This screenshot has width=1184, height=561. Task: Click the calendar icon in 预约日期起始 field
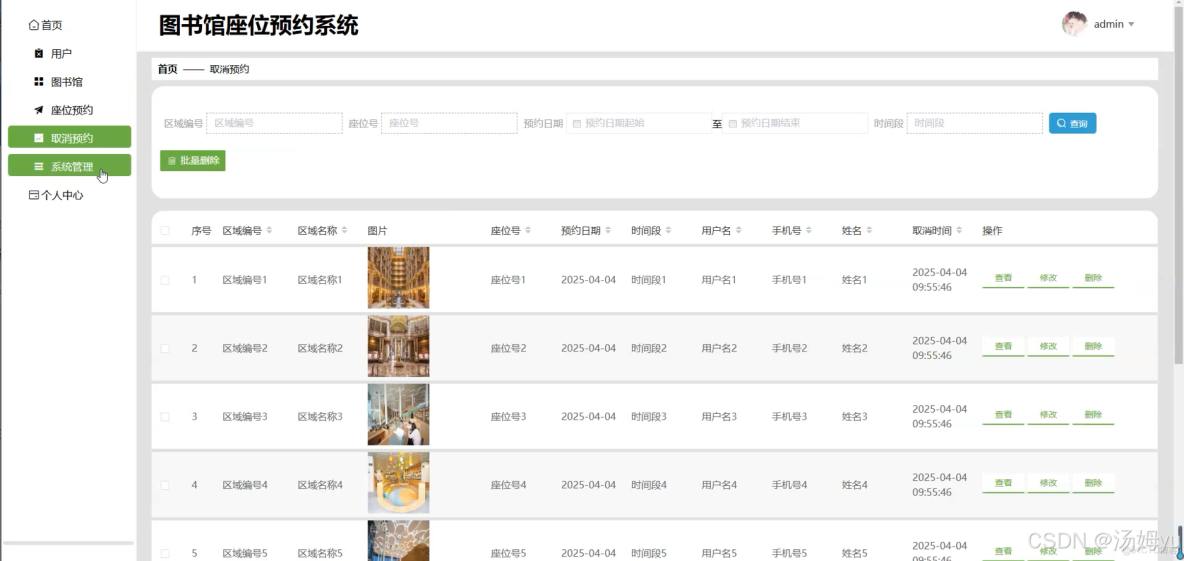(x=577, y=123)
